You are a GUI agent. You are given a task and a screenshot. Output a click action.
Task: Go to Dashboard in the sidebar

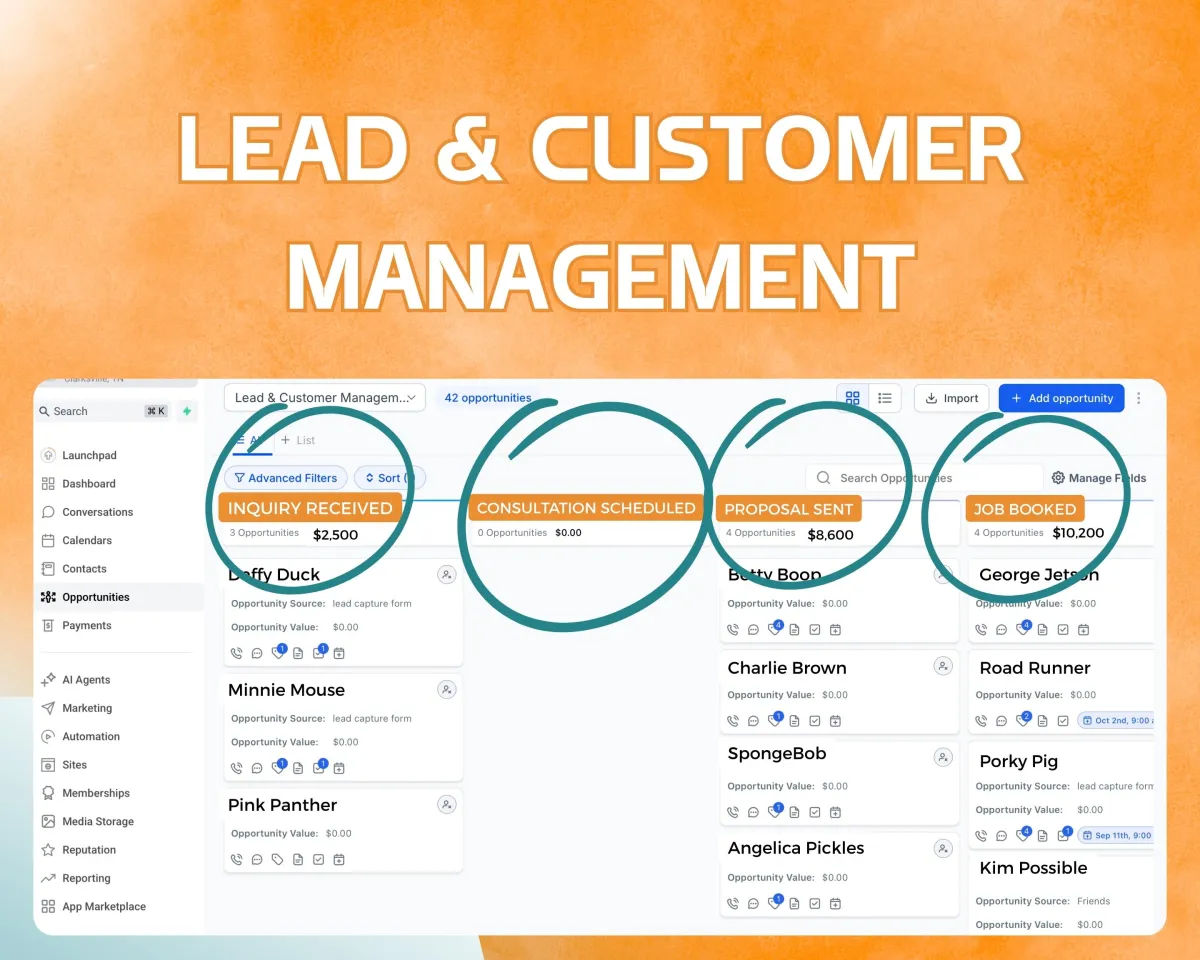(89, 484)
